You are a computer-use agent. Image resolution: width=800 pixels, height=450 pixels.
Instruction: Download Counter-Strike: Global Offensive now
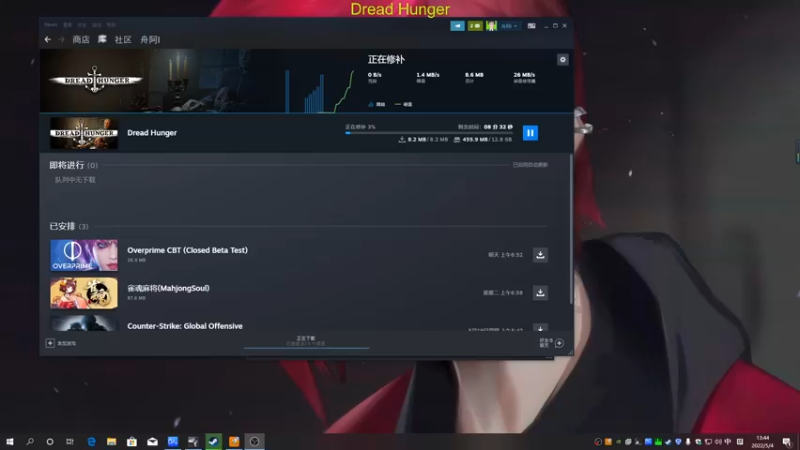(x=540, y=327)
